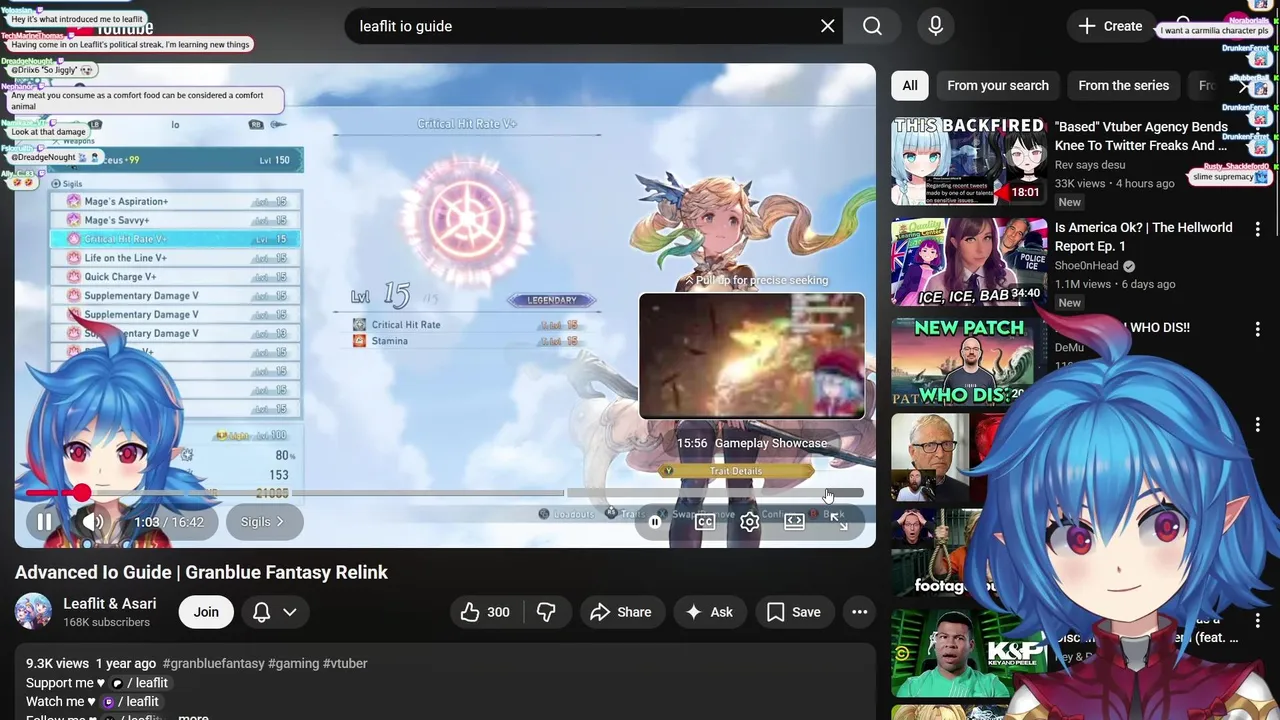Open the Ask AI feature
Screen dimensions: 1280x720
[709, 612]
